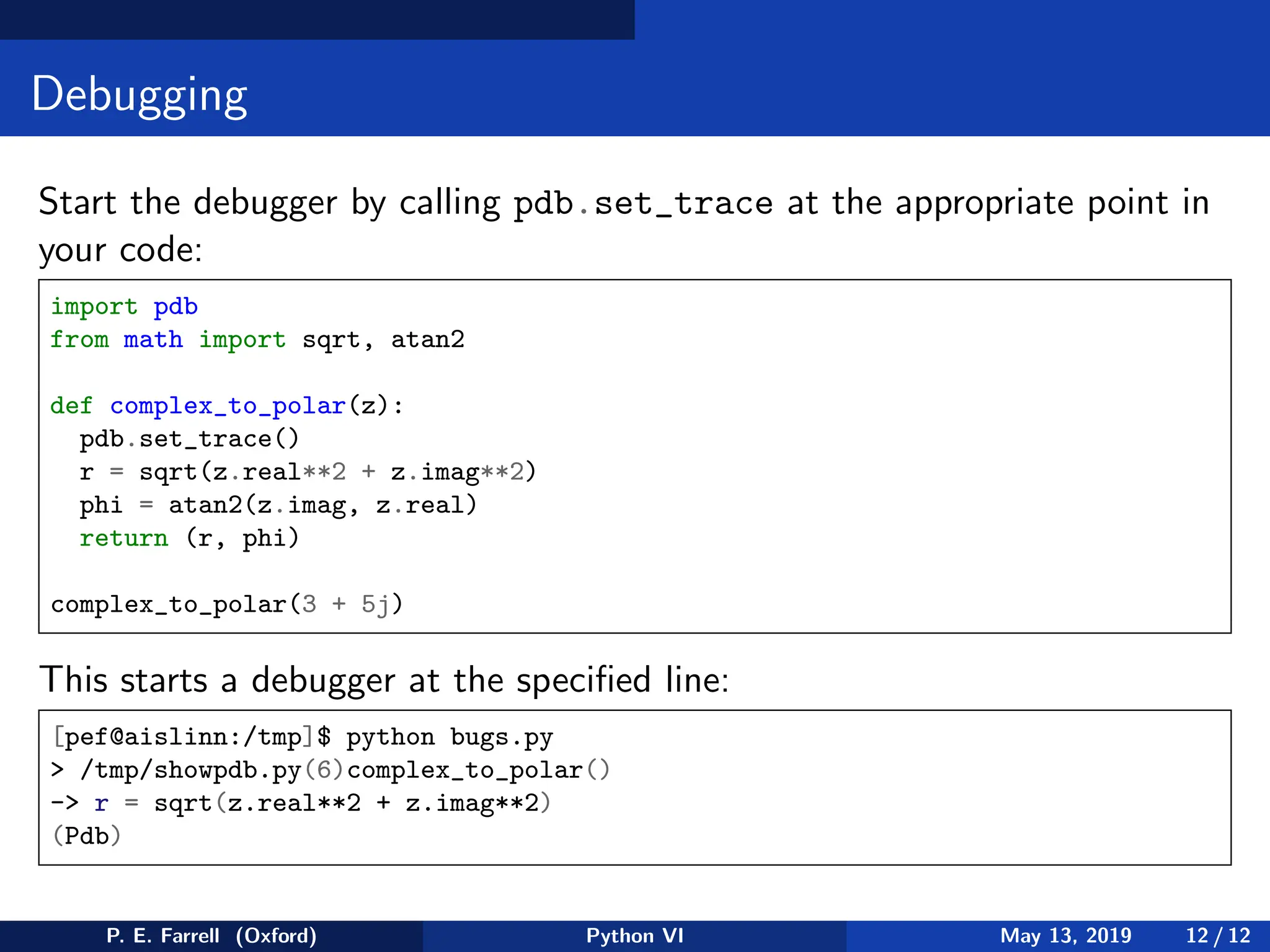The height and width of the screenshot is (952, 1270).
Task: Click the 'phi = atan2(z.imag, z.real)' line
Action: coord(278,505)
